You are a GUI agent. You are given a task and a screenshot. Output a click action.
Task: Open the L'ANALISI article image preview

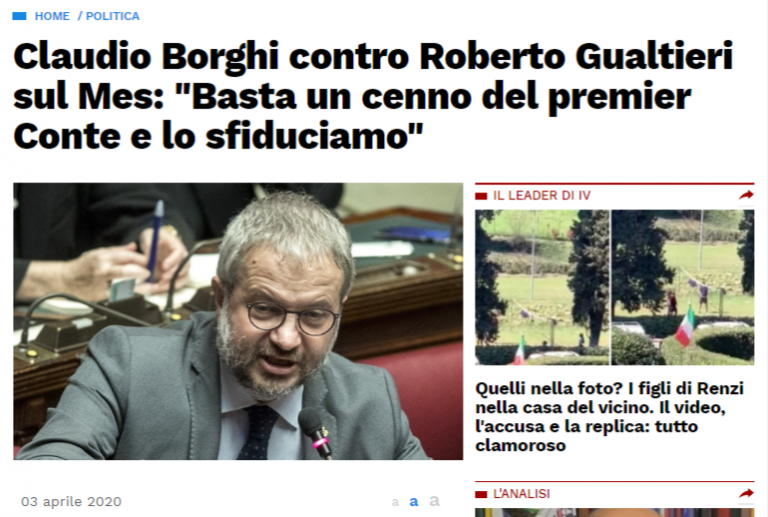[614, 513]
